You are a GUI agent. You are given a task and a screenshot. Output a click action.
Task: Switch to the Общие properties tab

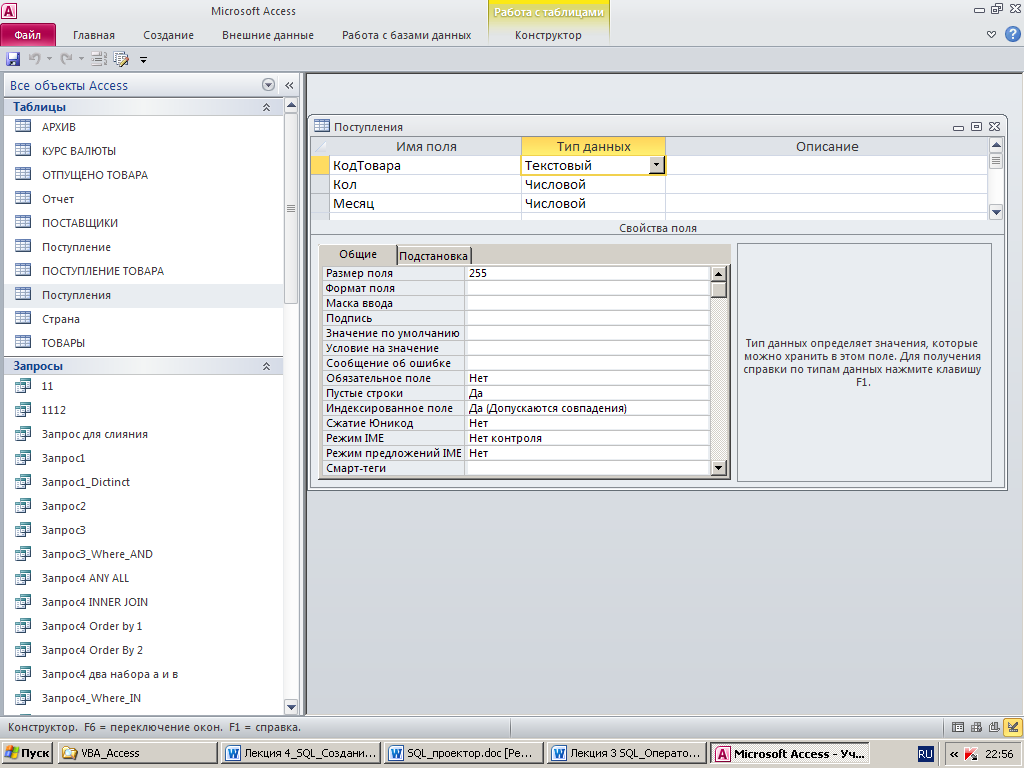pyautogui.click(x=358, y=254)
